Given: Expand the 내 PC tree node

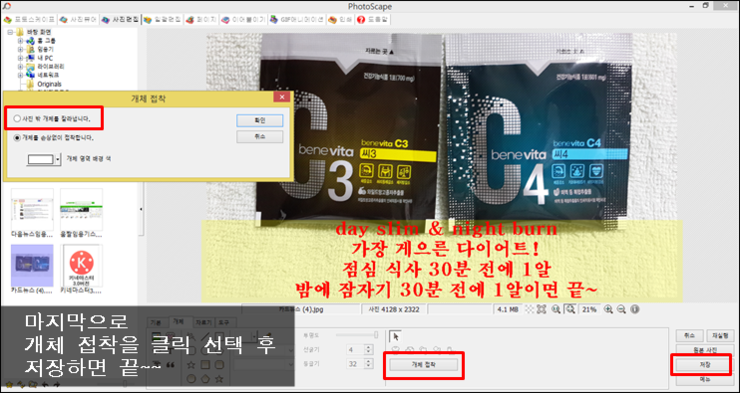Looking at the screenshot, I should point(20,58).
